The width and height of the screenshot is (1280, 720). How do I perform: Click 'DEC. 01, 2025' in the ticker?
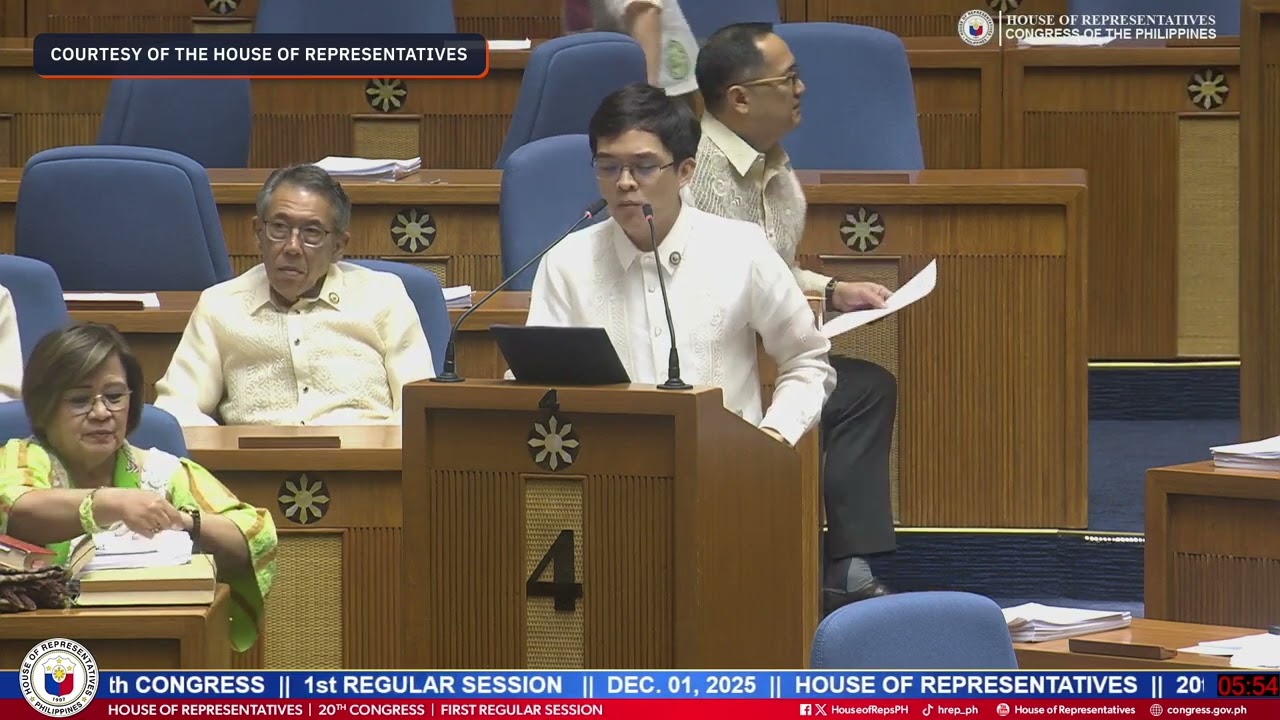[682, 685]
